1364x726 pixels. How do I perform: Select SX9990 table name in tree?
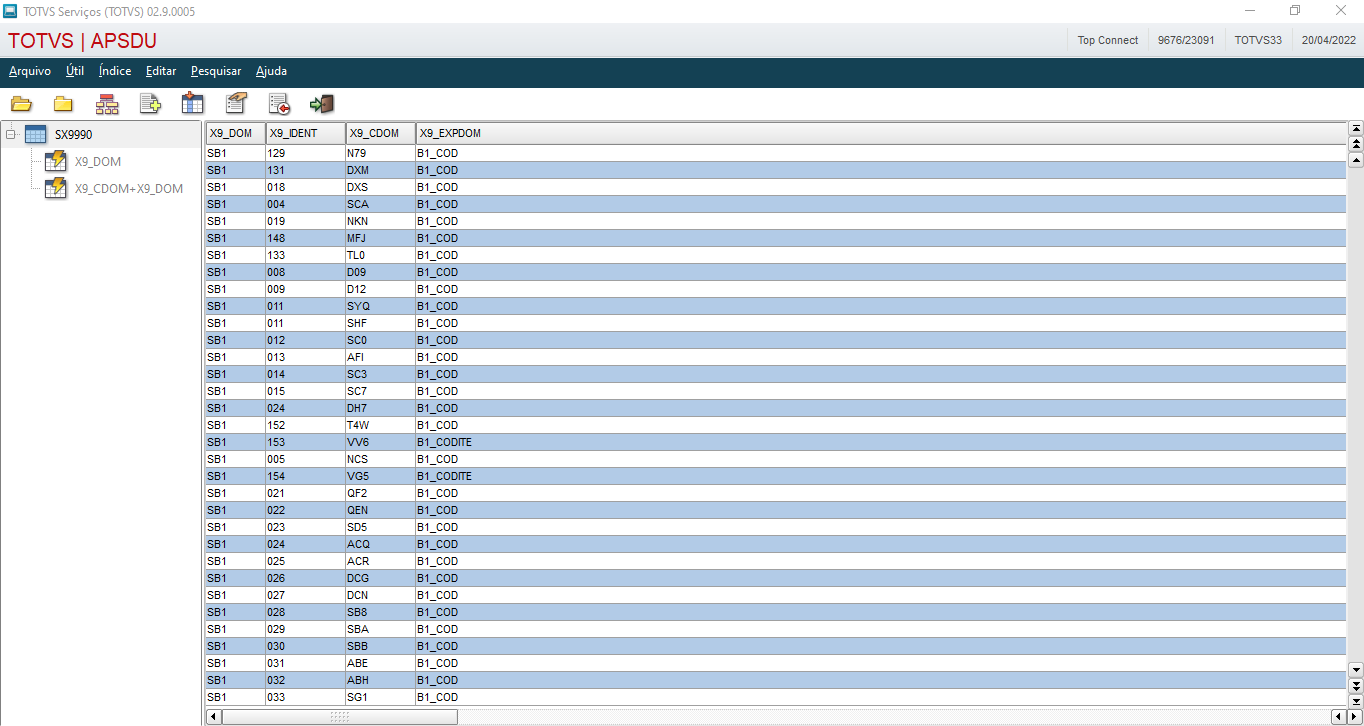coord(74,135)
